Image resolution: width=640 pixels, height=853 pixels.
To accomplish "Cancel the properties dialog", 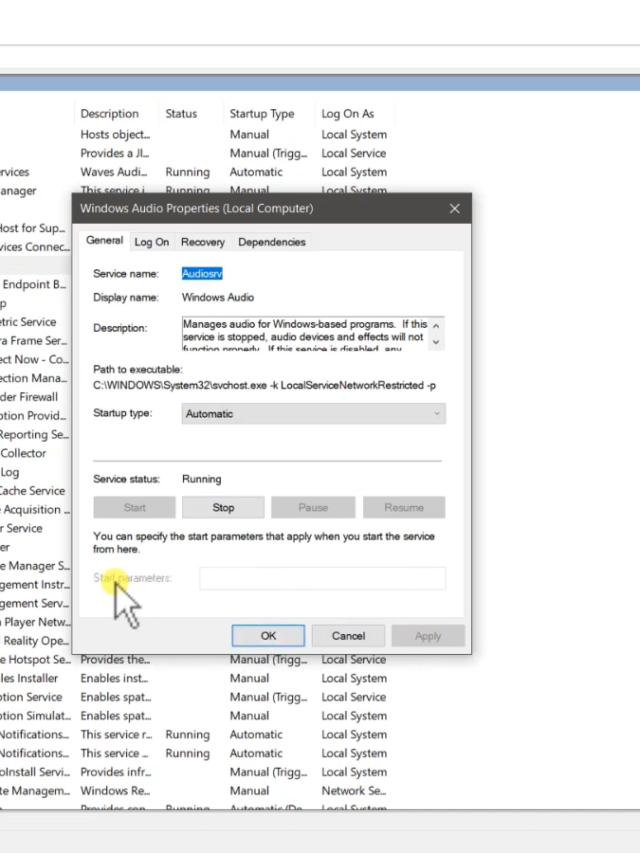I will [x=348, y=636].
